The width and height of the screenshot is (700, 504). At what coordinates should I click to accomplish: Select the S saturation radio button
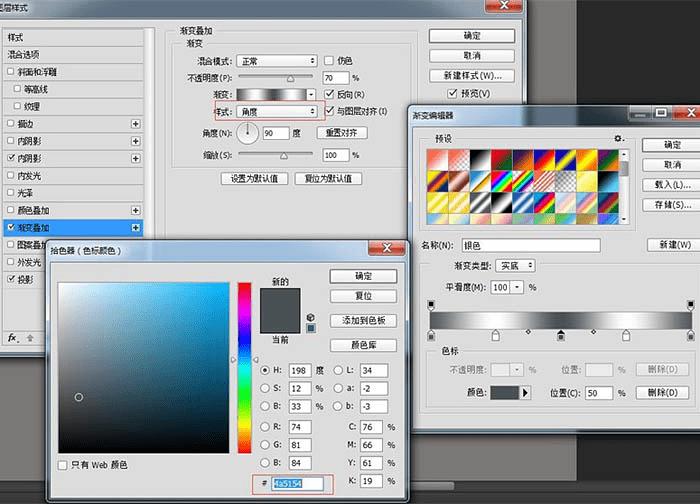pyautogui.click(x=265, y=388)
